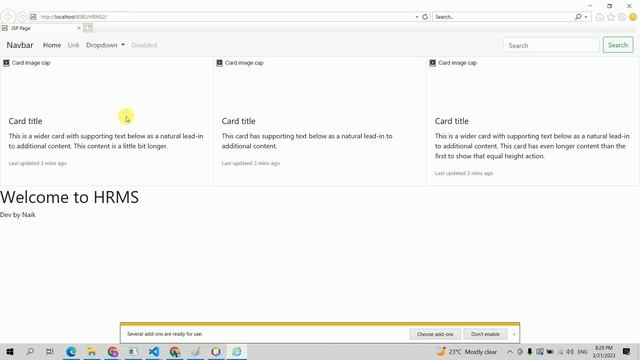Screen dimensions: 640x360
Task: Show hidden system tray icons
Action: coord(510,351)
